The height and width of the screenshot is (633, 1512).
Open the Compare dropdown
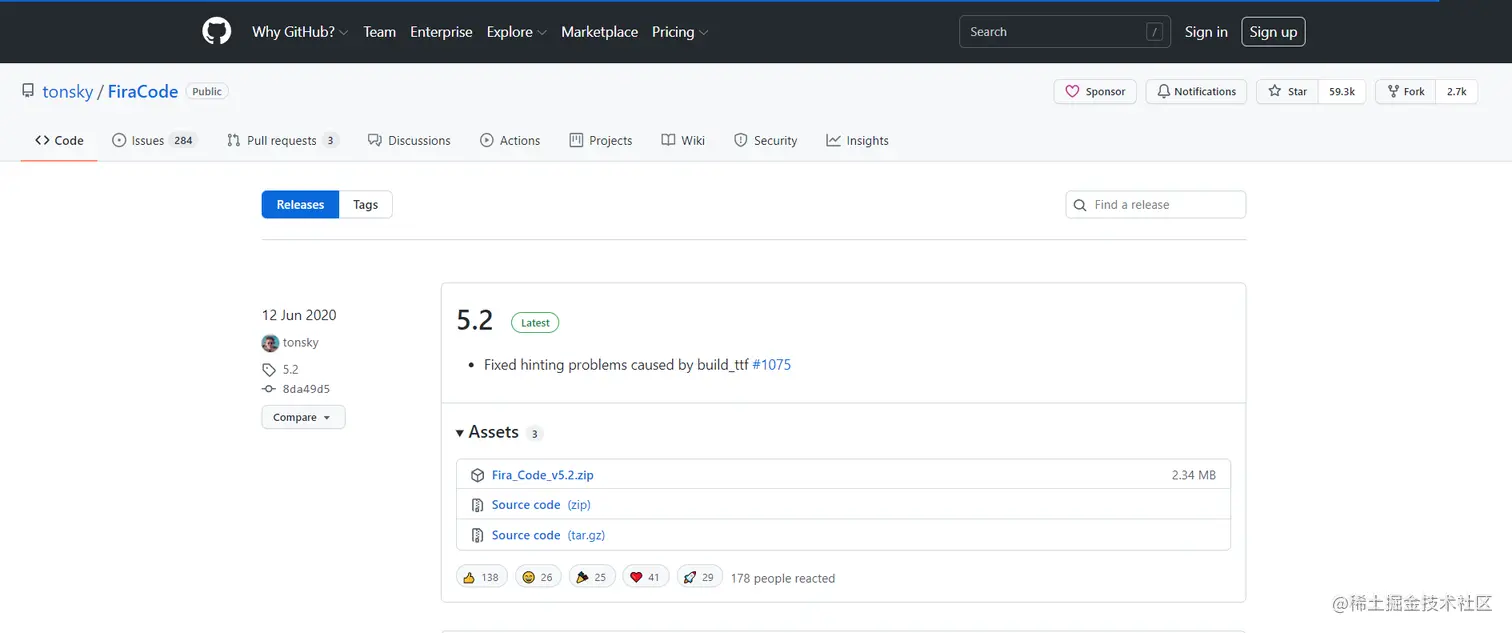click(303, 417)
